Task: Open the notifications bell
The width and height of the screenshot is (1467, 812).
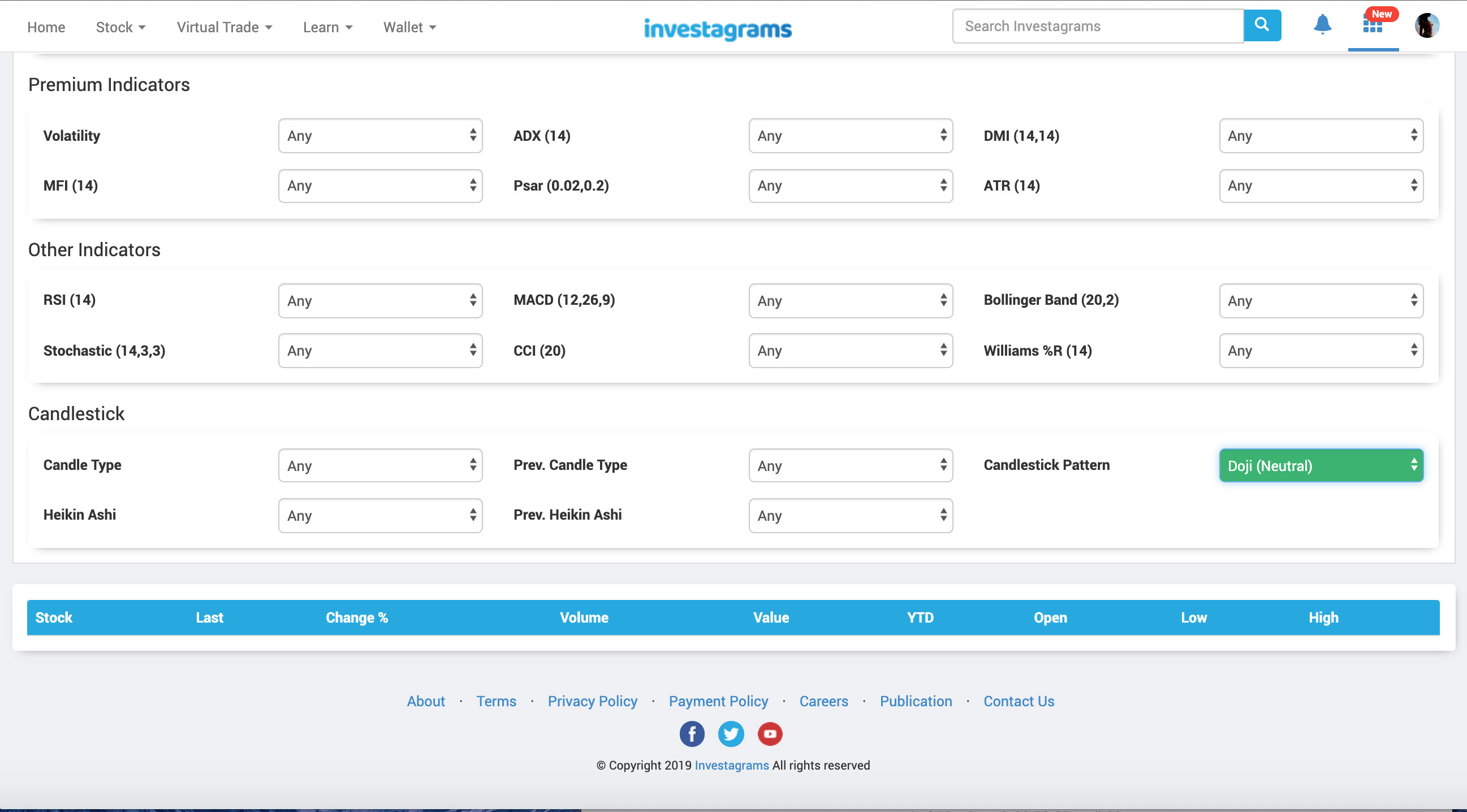Action: tap(1322, 25)
